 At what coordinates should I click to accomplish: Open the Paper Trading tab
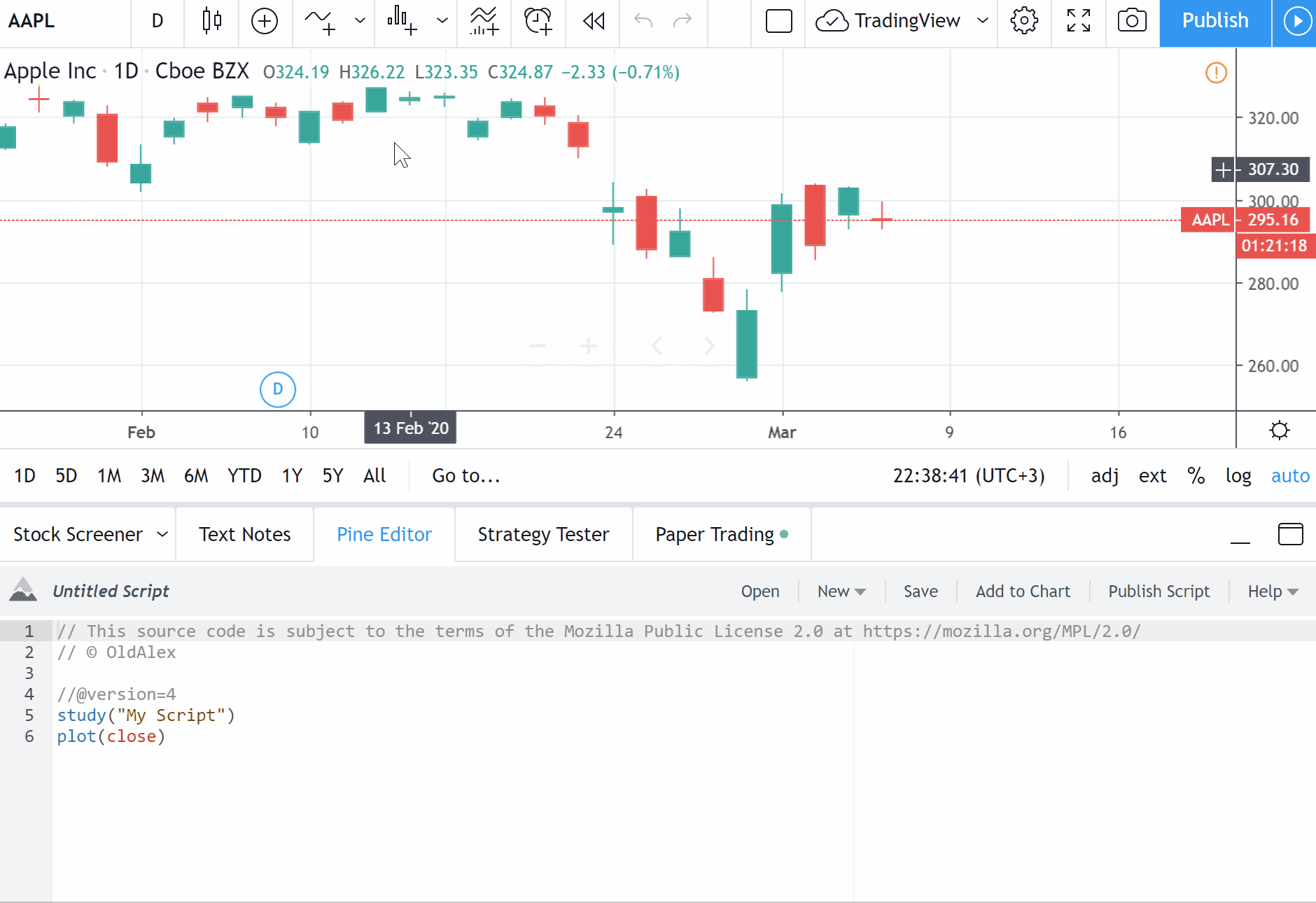pos(717,534)
